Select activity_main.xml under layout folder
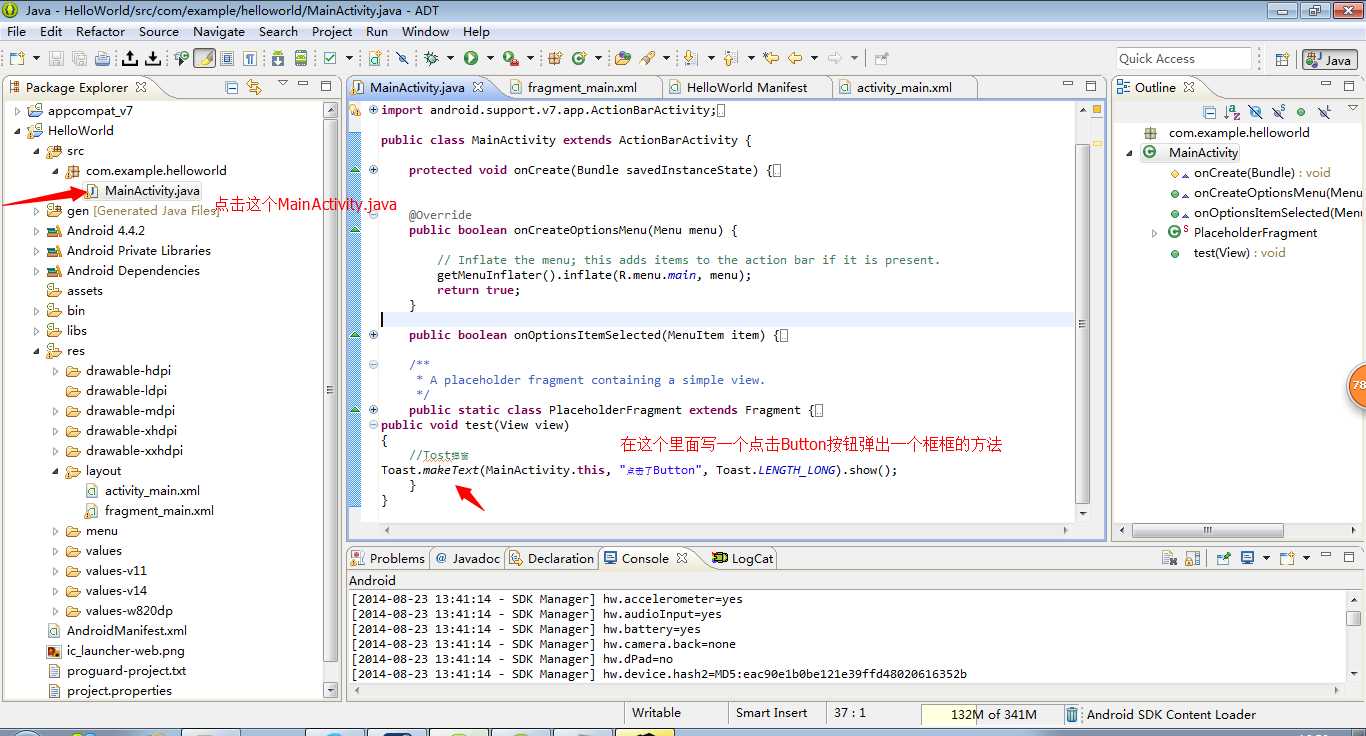1366x736 pixels. (x=152, y=491)
